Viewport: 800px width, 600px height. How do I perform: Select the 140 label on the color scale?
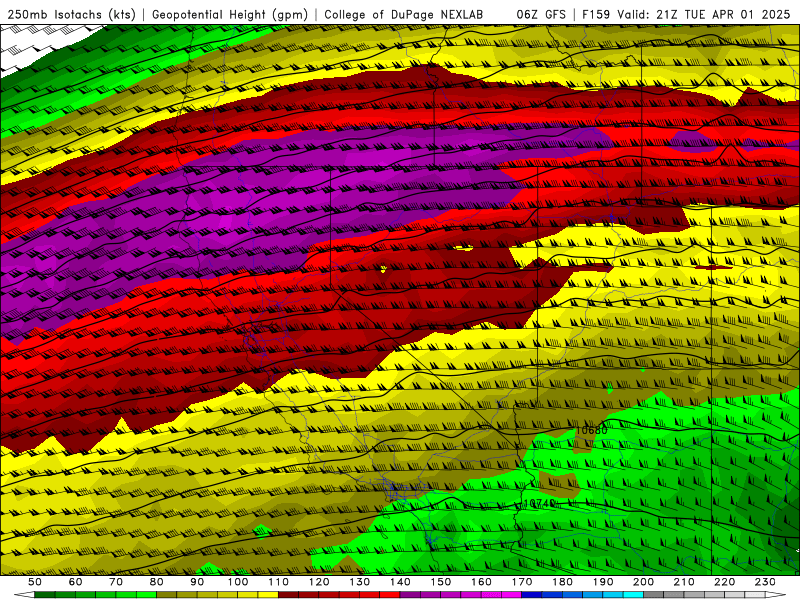pos(400,582)
